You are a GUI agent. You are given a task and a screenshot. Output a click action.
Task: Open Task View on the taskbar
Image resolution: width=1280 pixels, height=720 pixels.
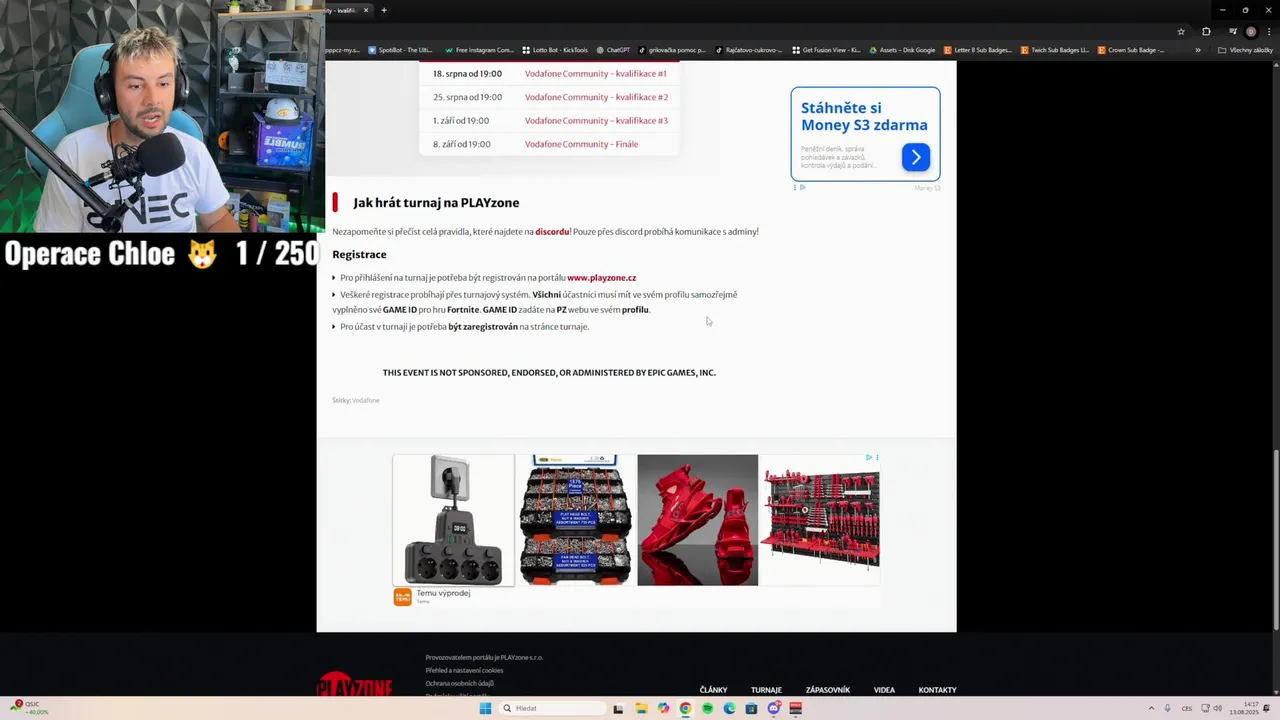click(x=618, y=708)
